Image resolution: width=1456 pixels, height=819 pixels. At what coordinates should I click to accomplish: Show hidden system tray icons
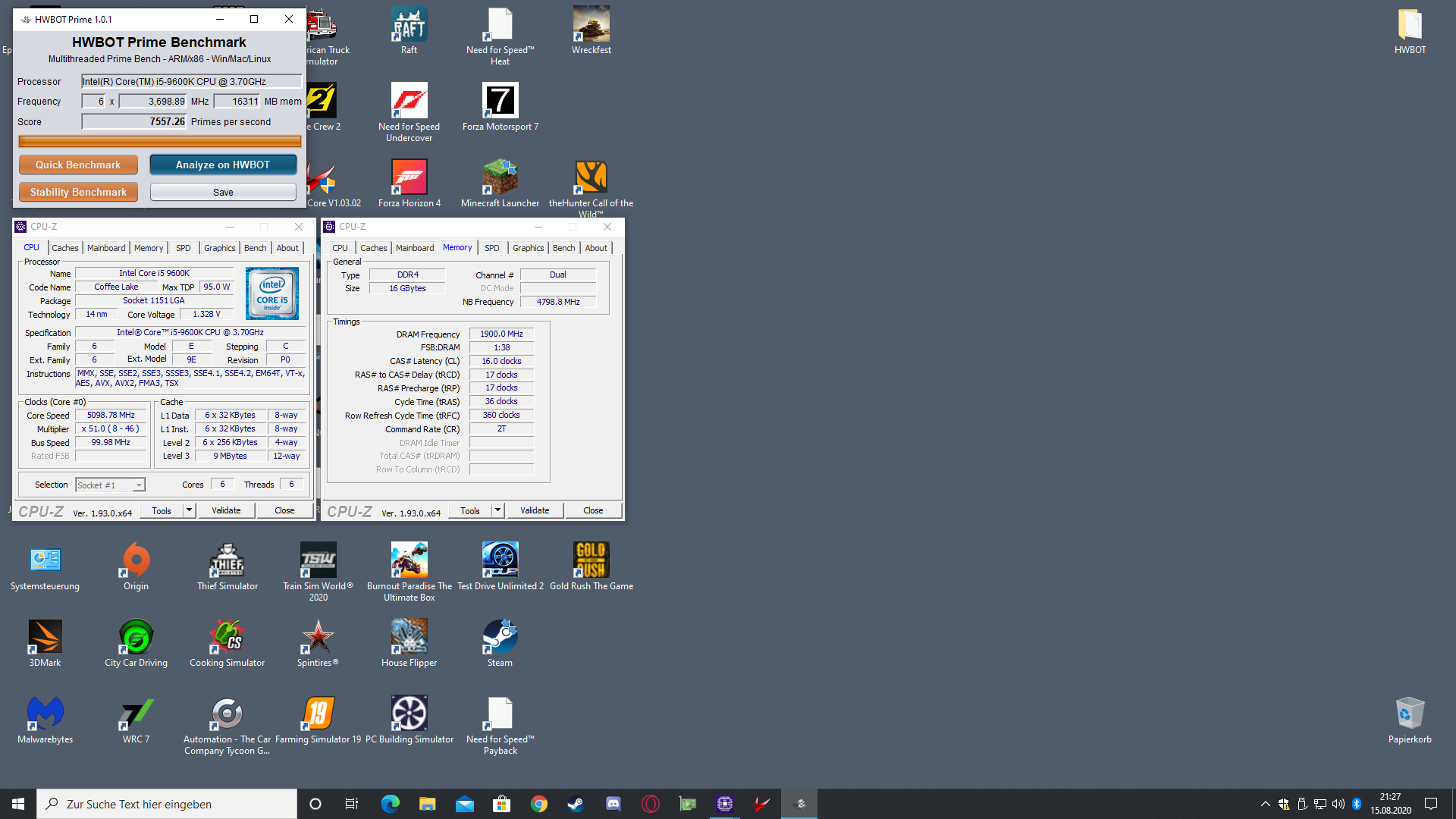1265,804
